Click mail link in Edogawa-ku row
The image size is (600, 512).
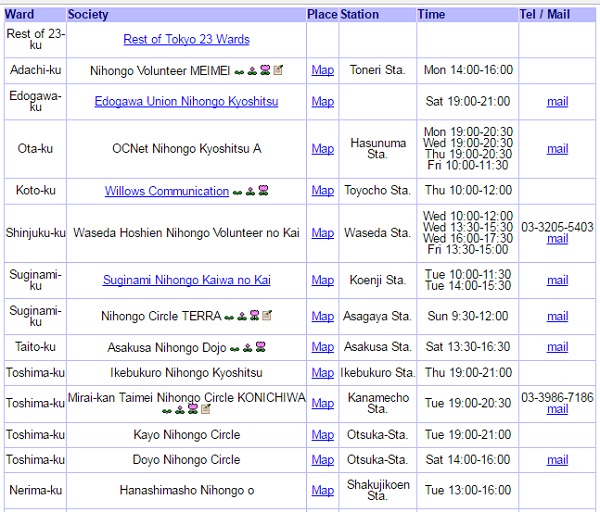click(558, 102)
